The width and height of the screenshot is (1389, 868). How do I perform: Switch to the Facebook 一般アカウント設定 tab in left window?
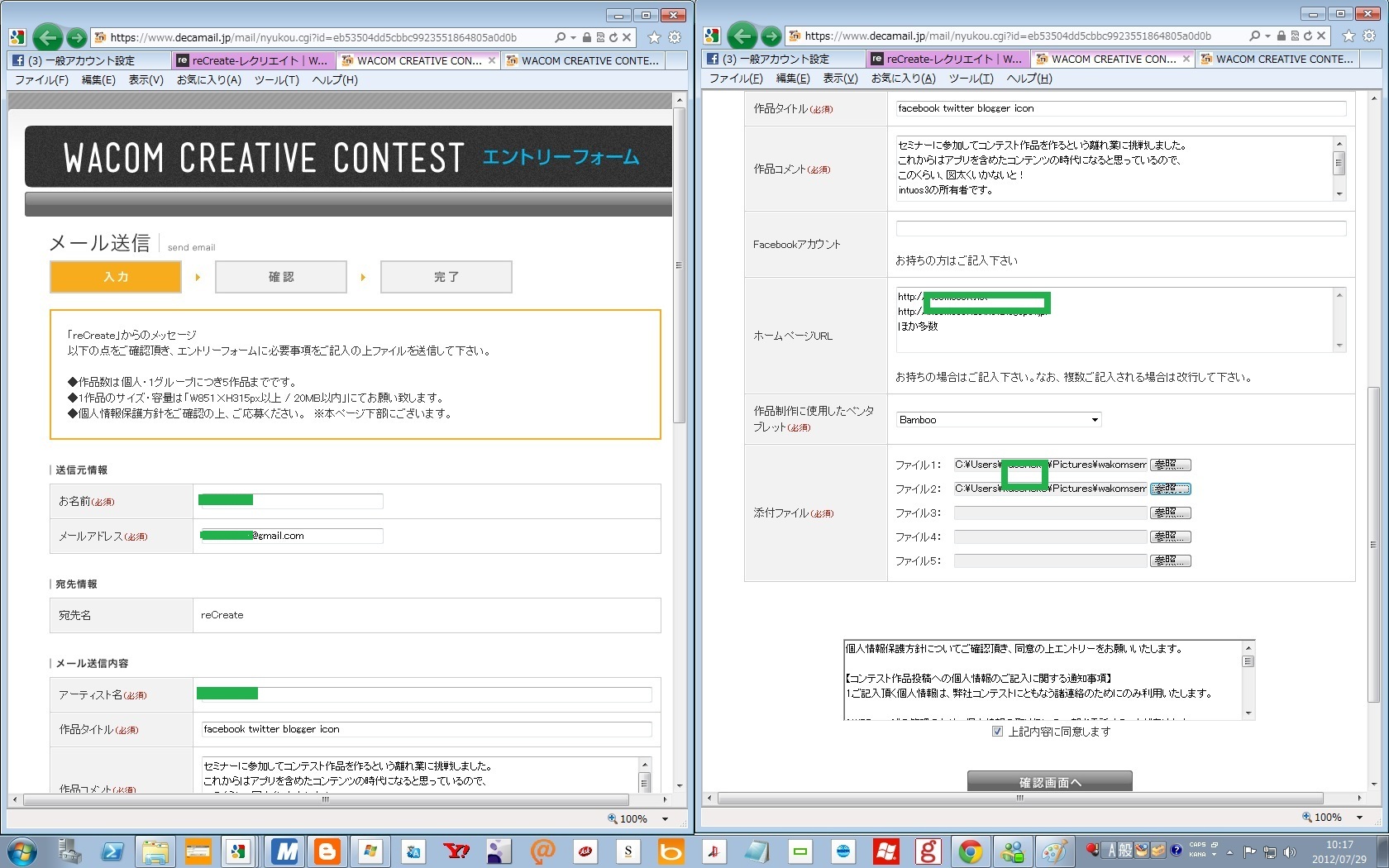[x=89, y=60]
